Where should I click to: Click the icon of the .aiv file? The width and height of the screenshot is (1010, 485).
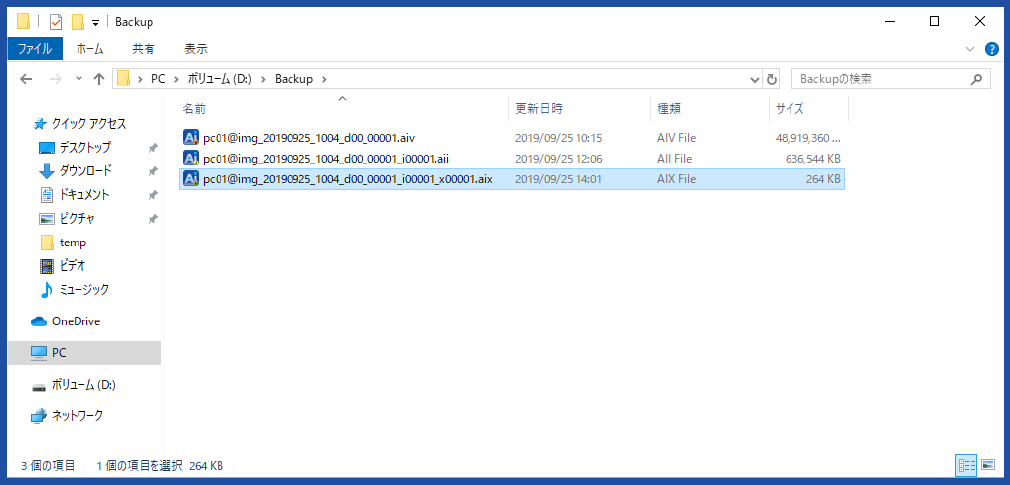(x=191, y=138)
